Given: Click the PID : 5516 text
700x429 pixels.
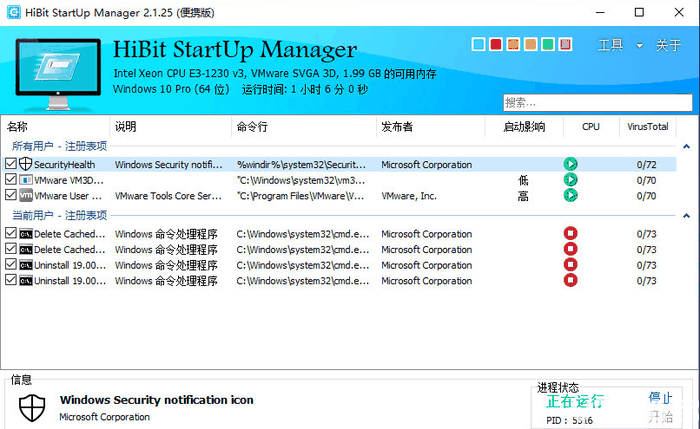Looking at the screenshot, I should pos(570,421).
